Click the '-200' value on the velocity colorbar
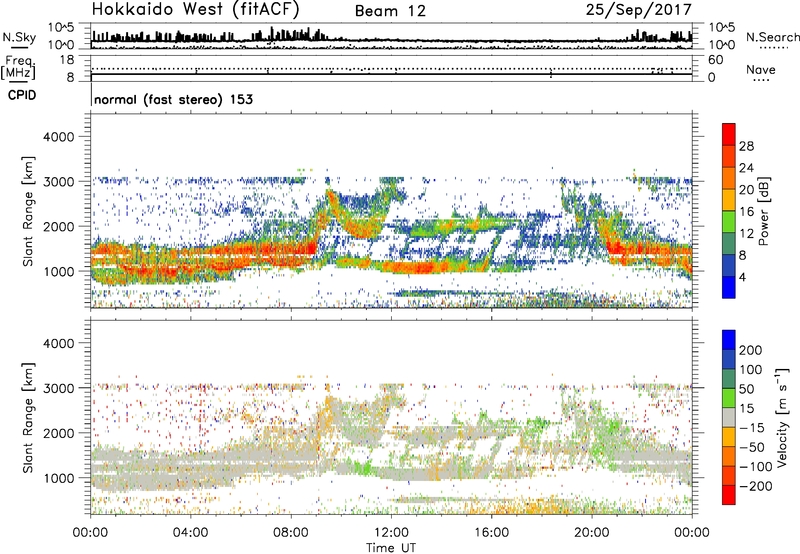The height and width of the screenshot is (554, 800). click(755, 486)
